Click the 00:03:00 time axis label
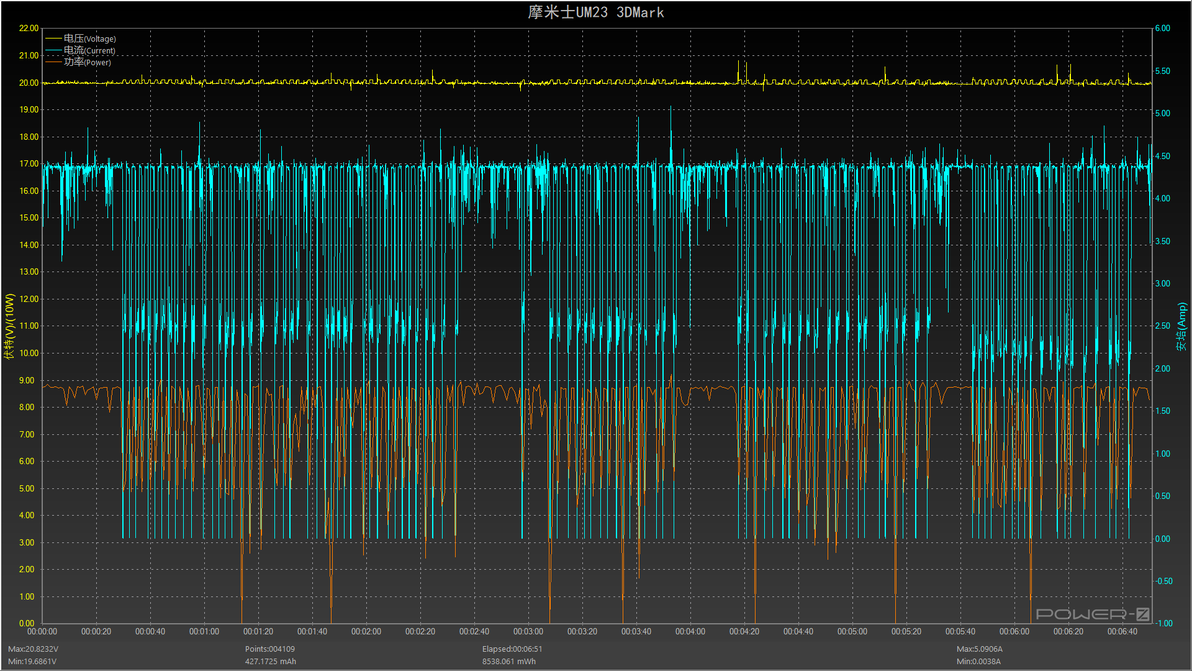This screenshot has height=671, width=1192. [x=528, y=631]
